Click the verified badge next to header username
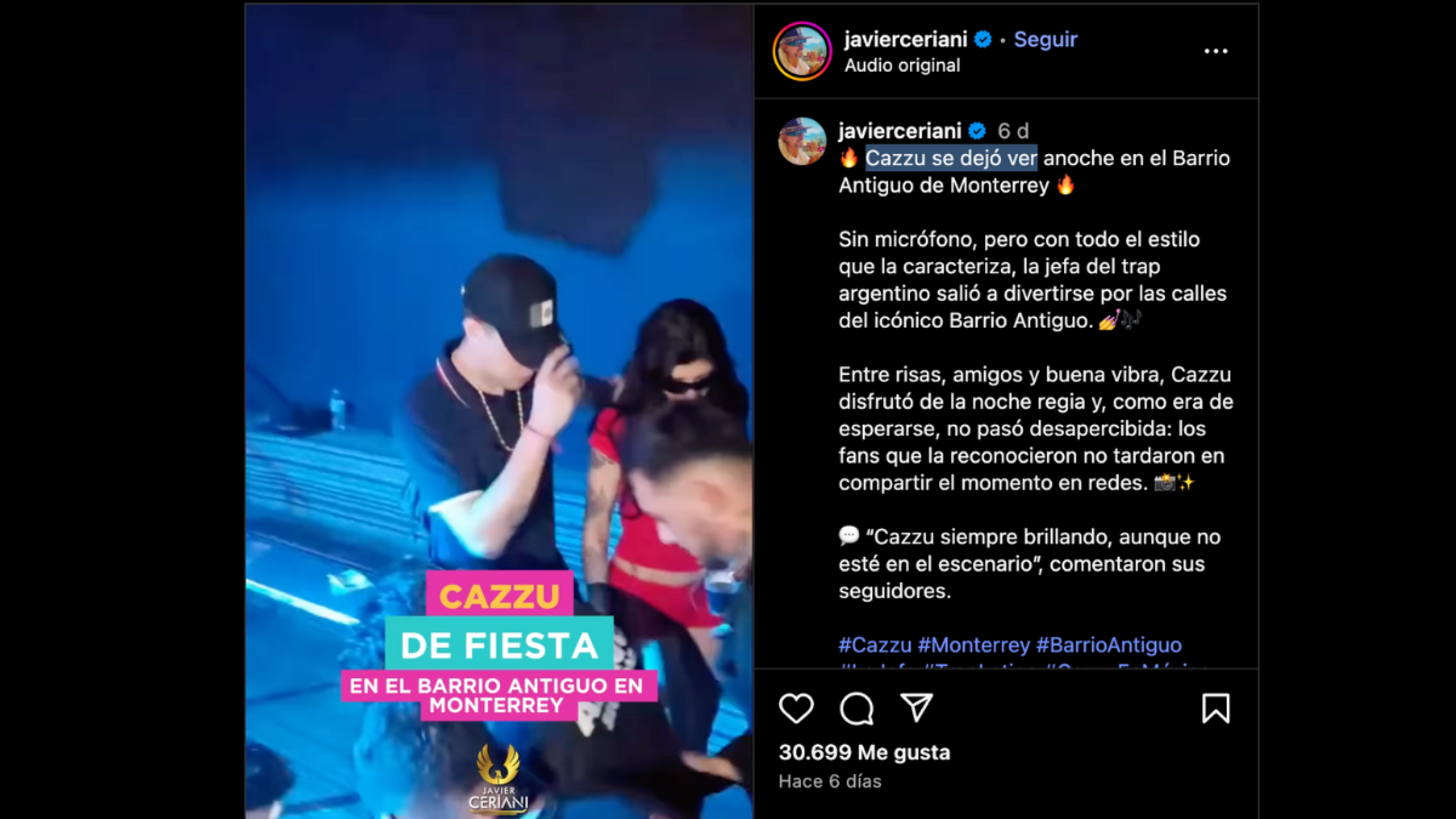The image size is (1456, 819). click(982, 39)
